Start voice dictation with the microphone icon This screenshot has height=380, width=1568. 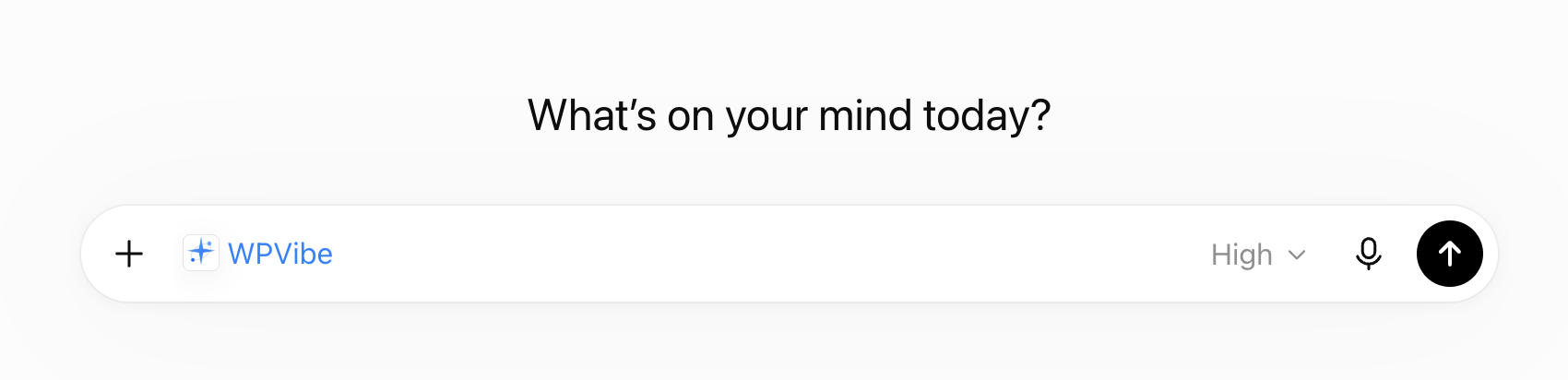click(x=1369, y=254)
